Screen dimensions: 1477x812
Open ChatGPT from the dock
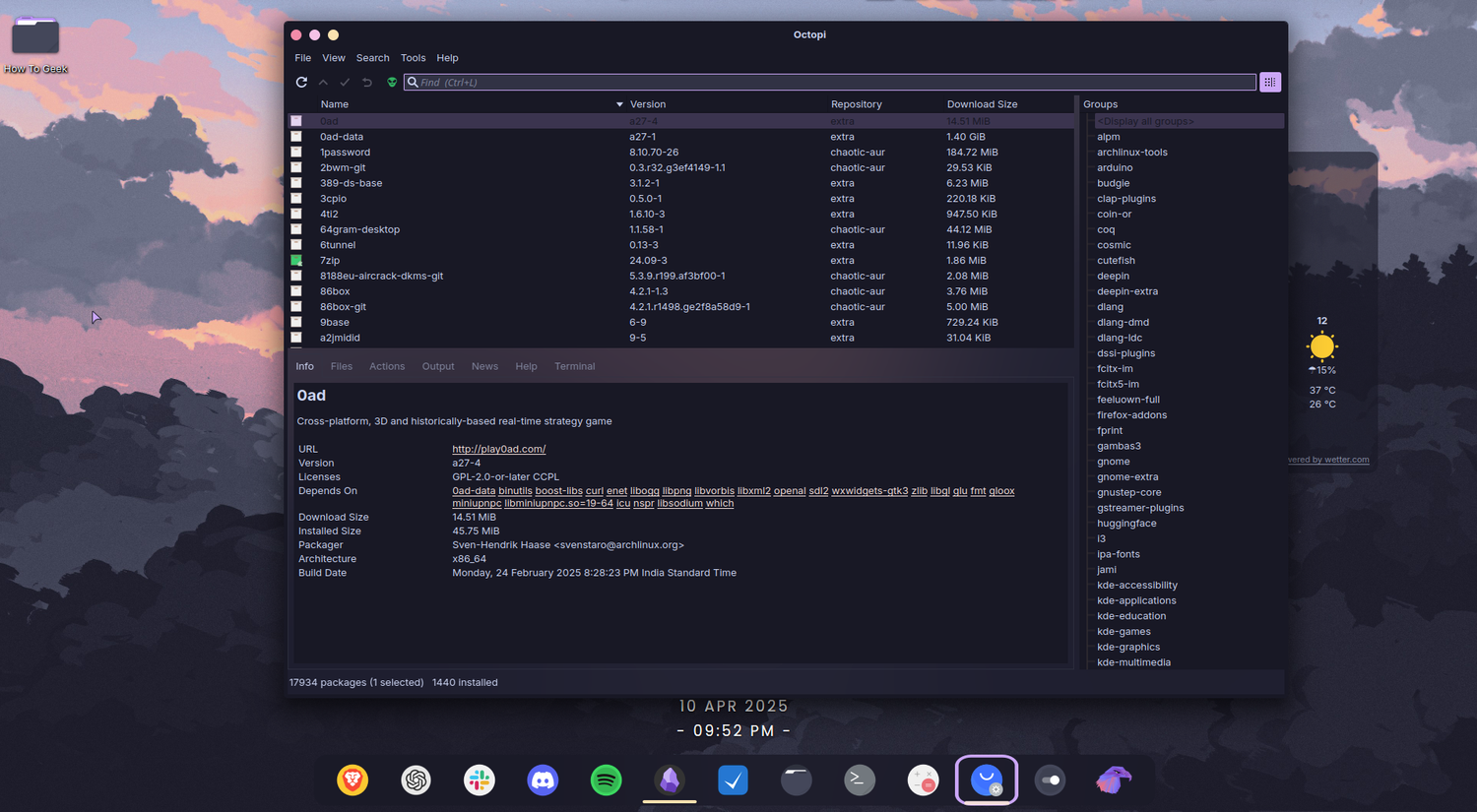pos(416,781)
